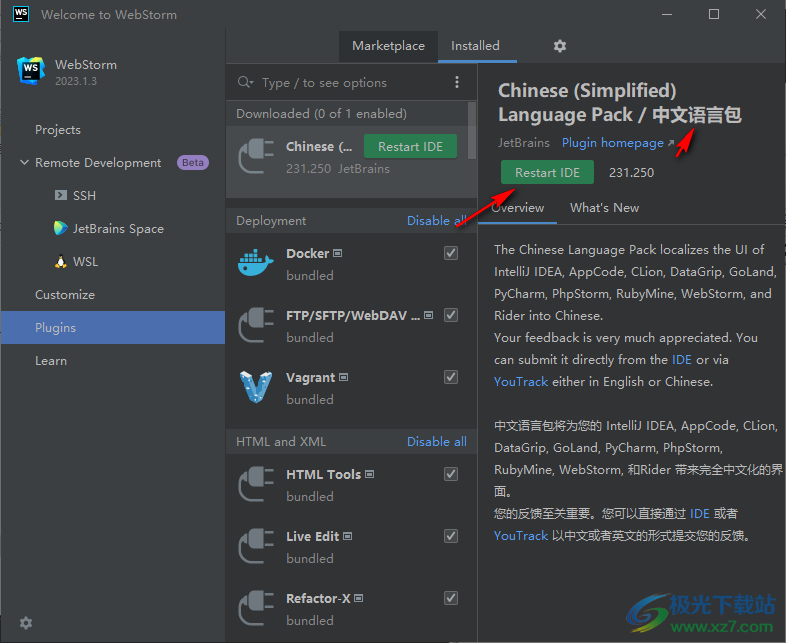Click the Live Edit plugin icon
The height and width of the screenshot is (643, 786).
coord(256,546)
